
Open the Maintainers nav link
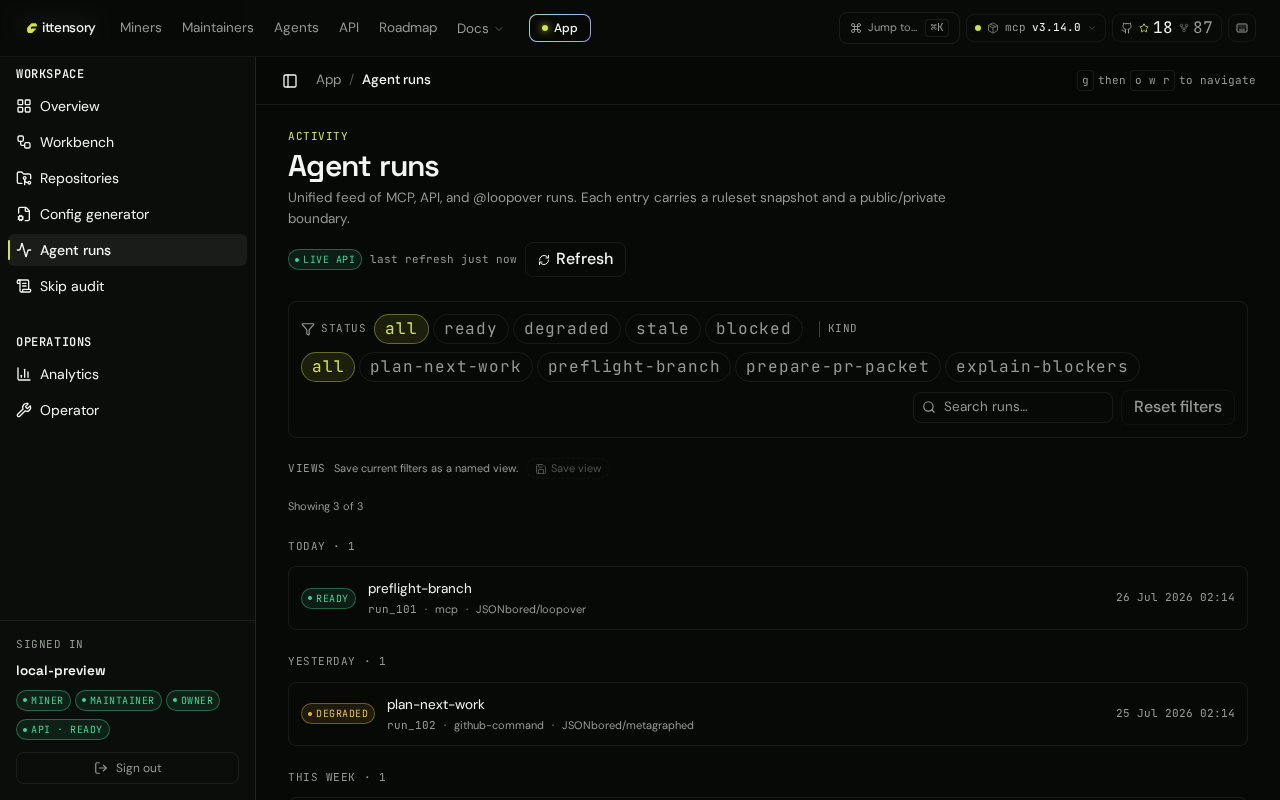pyautogui.click(x=218, y=28)
